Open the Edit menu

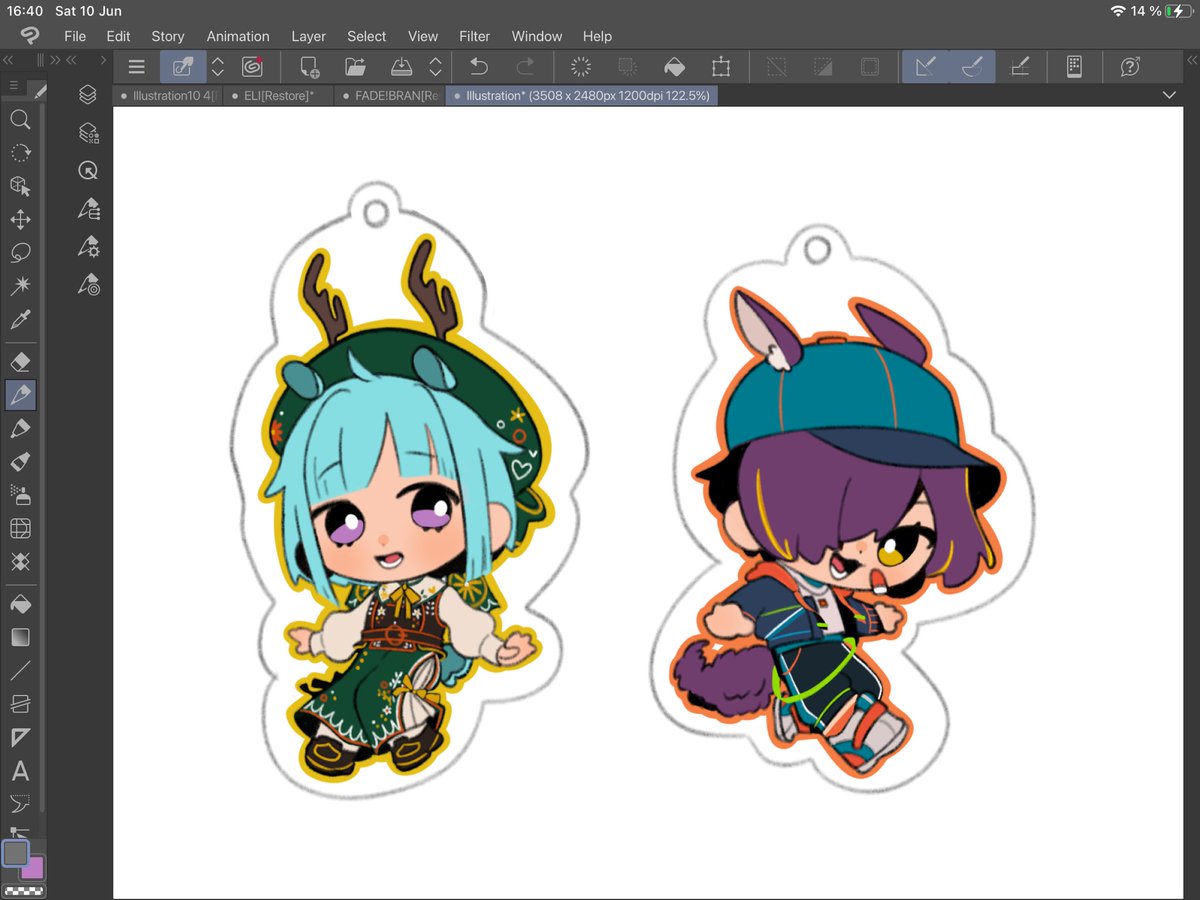click(x=119, y=36)
